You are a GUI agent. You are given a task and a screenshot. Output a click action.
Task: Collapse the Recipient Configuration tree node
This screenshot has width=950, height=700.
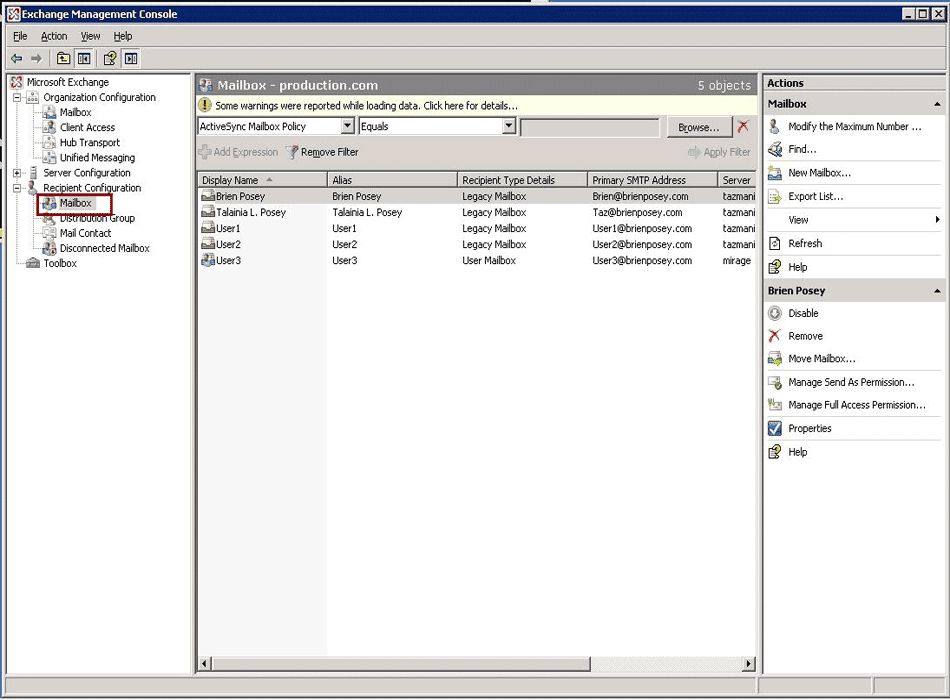tap(17, 188)
